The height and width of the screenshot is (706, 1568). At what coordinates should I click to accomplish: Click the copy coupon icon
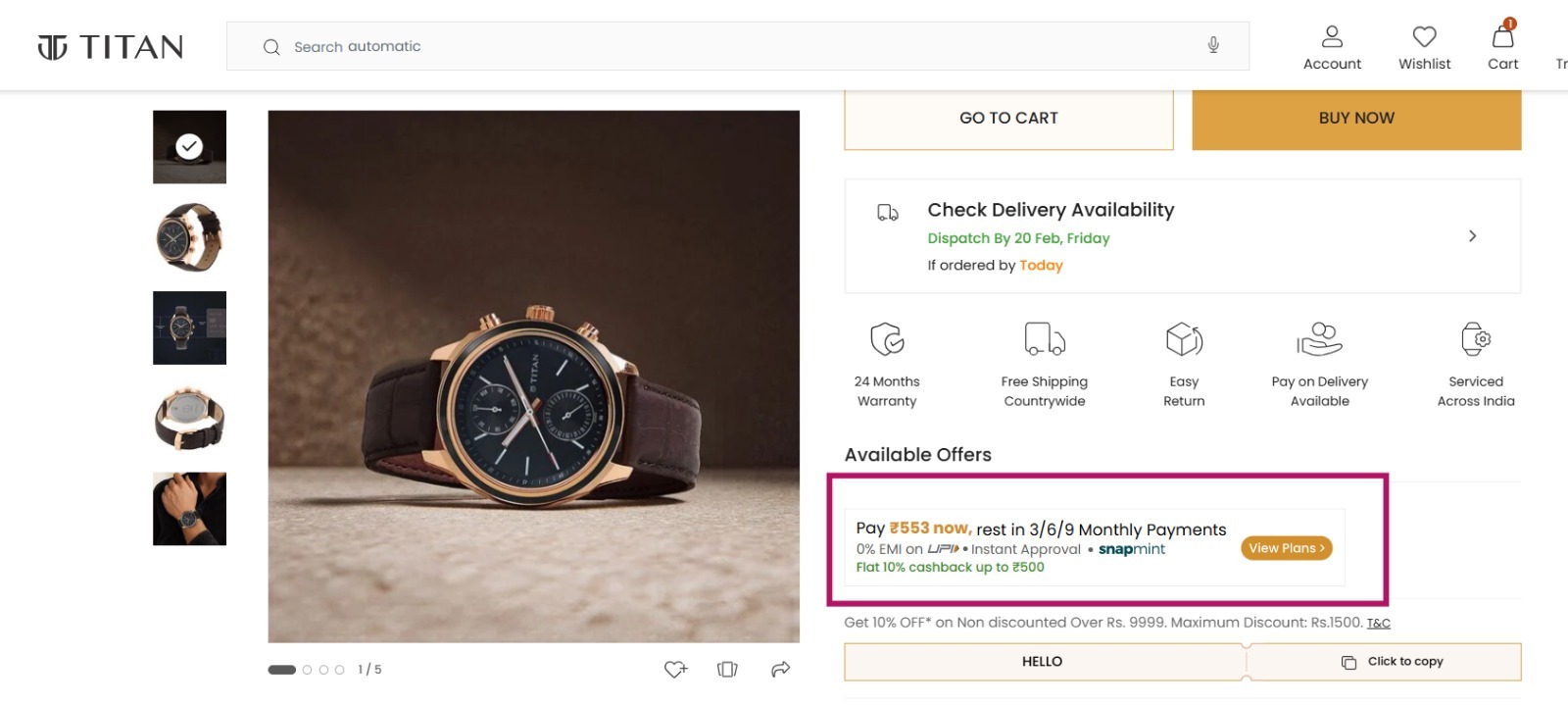1348,662
